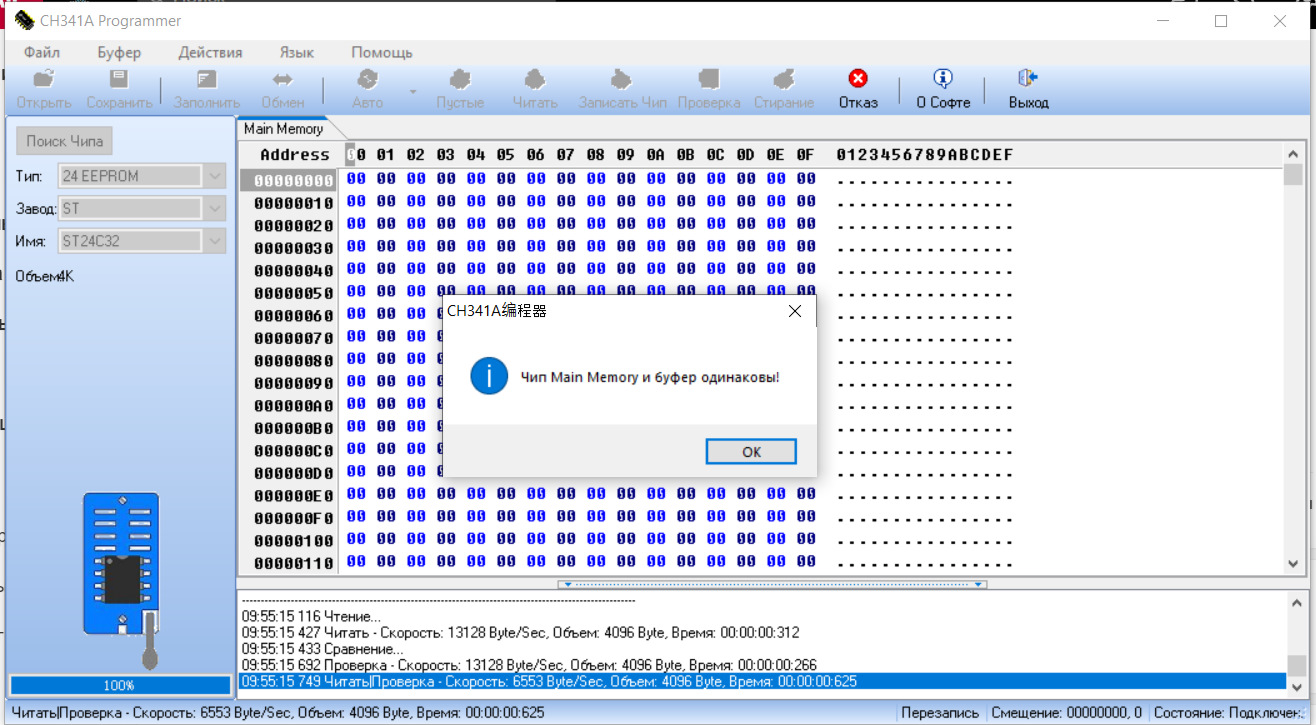Click the Выход (Exit) toolbar icon
Image resolution: width=1316 pixels, height=725 pixels.
(1028, 79)
